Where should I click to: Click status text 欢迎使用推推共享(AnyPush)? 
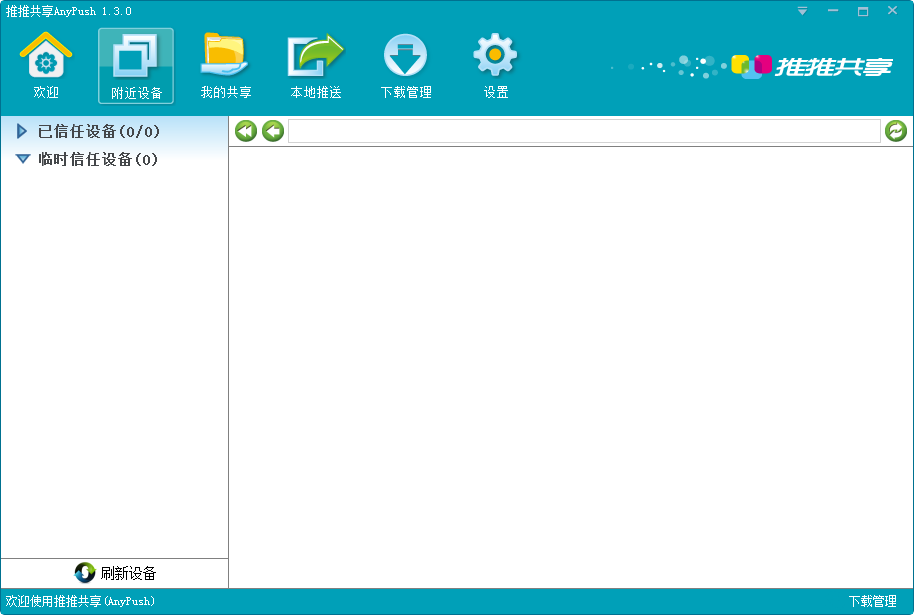click(x=80, y=602)
